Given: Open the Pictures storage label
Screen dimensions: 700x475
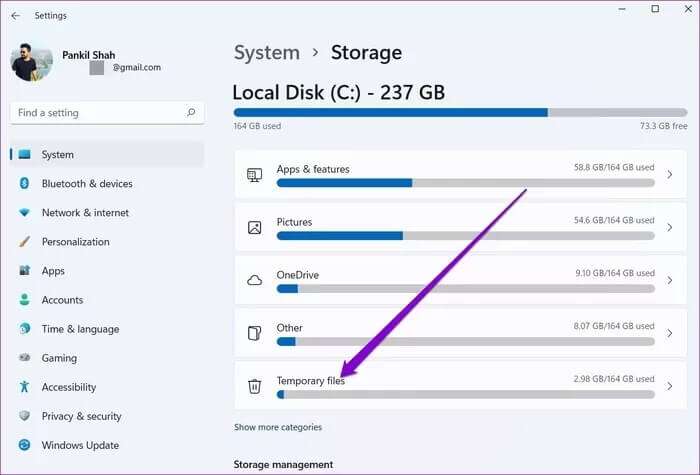Looking at the screenshot, I should tap(294, 222).
